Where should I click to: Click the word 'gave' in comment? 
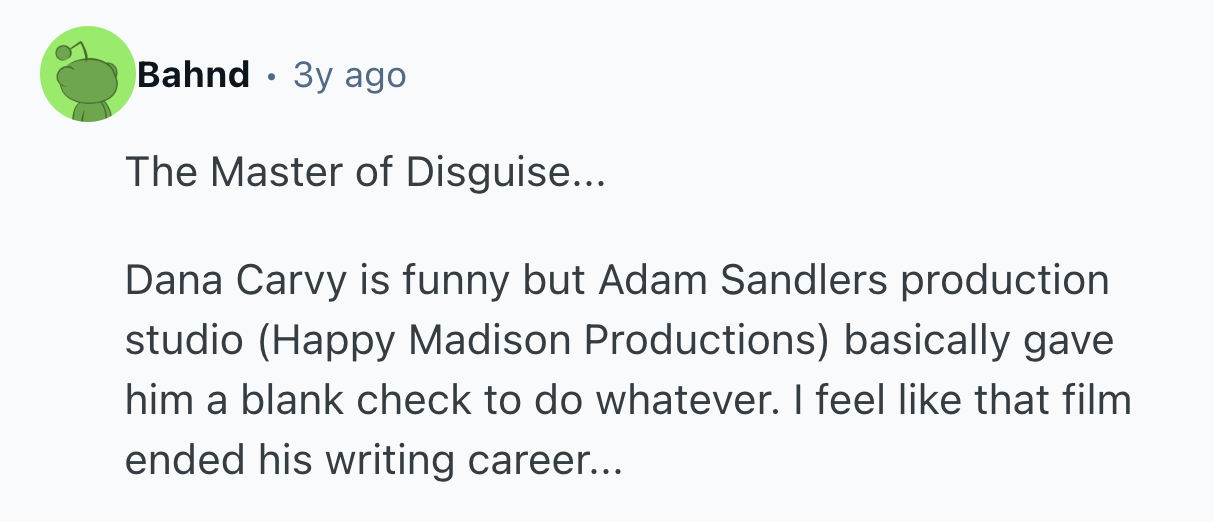click(x=1069, y=341)
